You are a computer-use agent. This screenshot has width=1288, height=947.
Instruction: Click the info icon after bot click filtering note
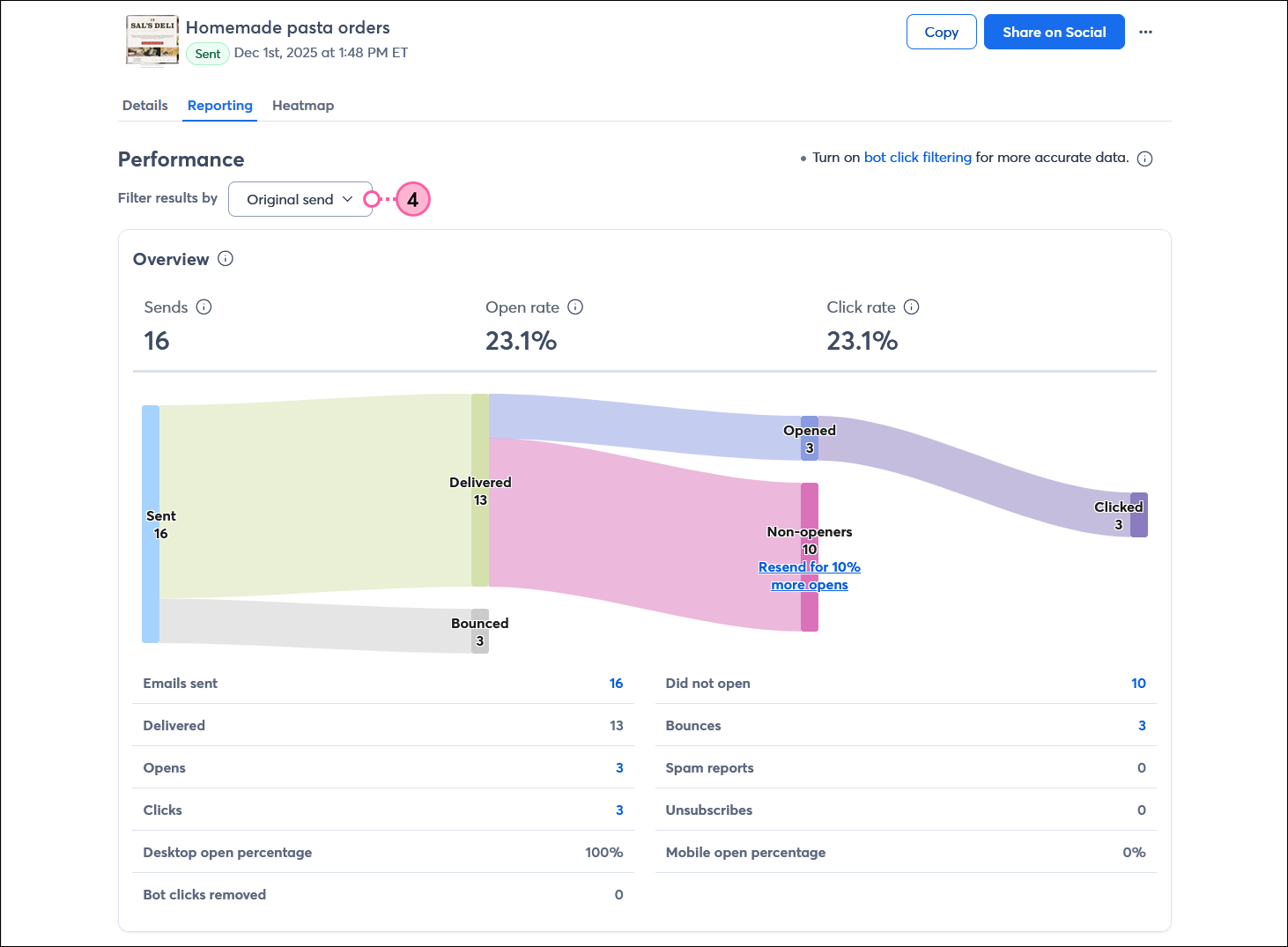pyautogui.click(x=1144, y=158)
